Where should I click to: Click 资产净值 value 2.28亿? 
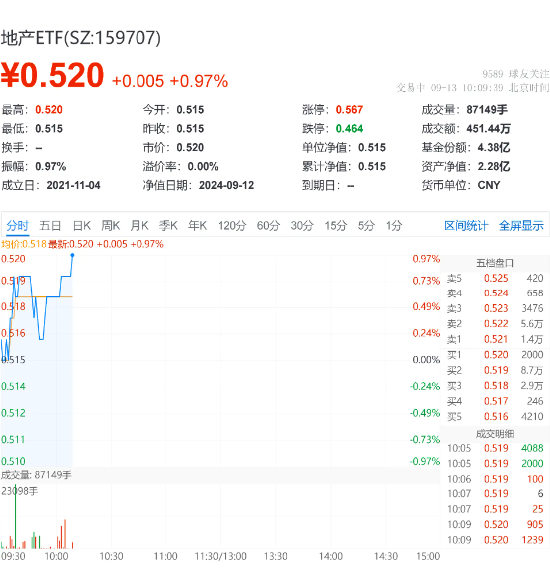point(494,167)
